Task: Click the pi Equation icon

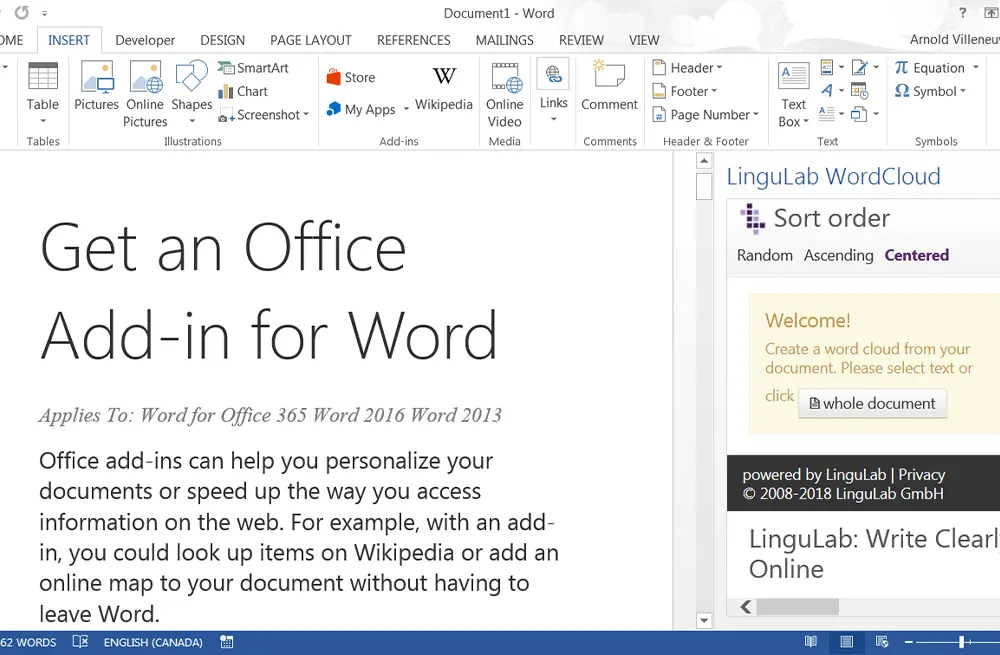Action: pos(901,67)
